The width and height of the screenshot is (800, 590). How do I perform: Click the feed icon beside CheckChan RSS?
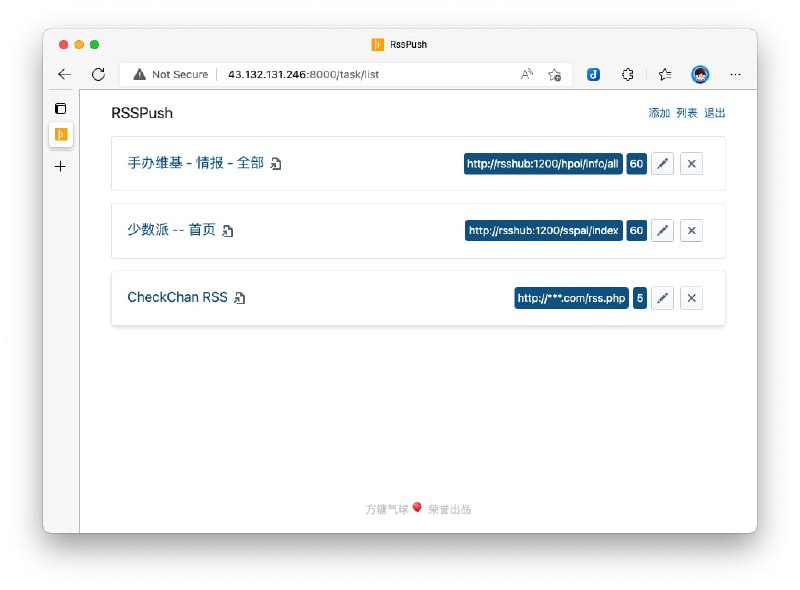pyautogui.click(x=239, y=297)
